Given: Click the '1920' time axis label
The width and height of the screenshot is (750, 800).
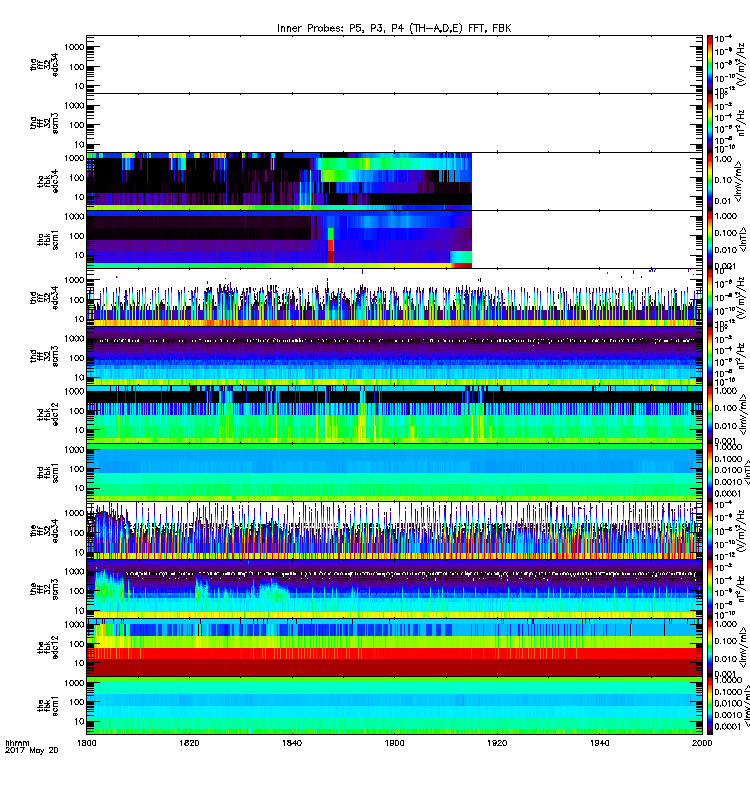Looking at the screenshot, I should click(x=497, y=743).
